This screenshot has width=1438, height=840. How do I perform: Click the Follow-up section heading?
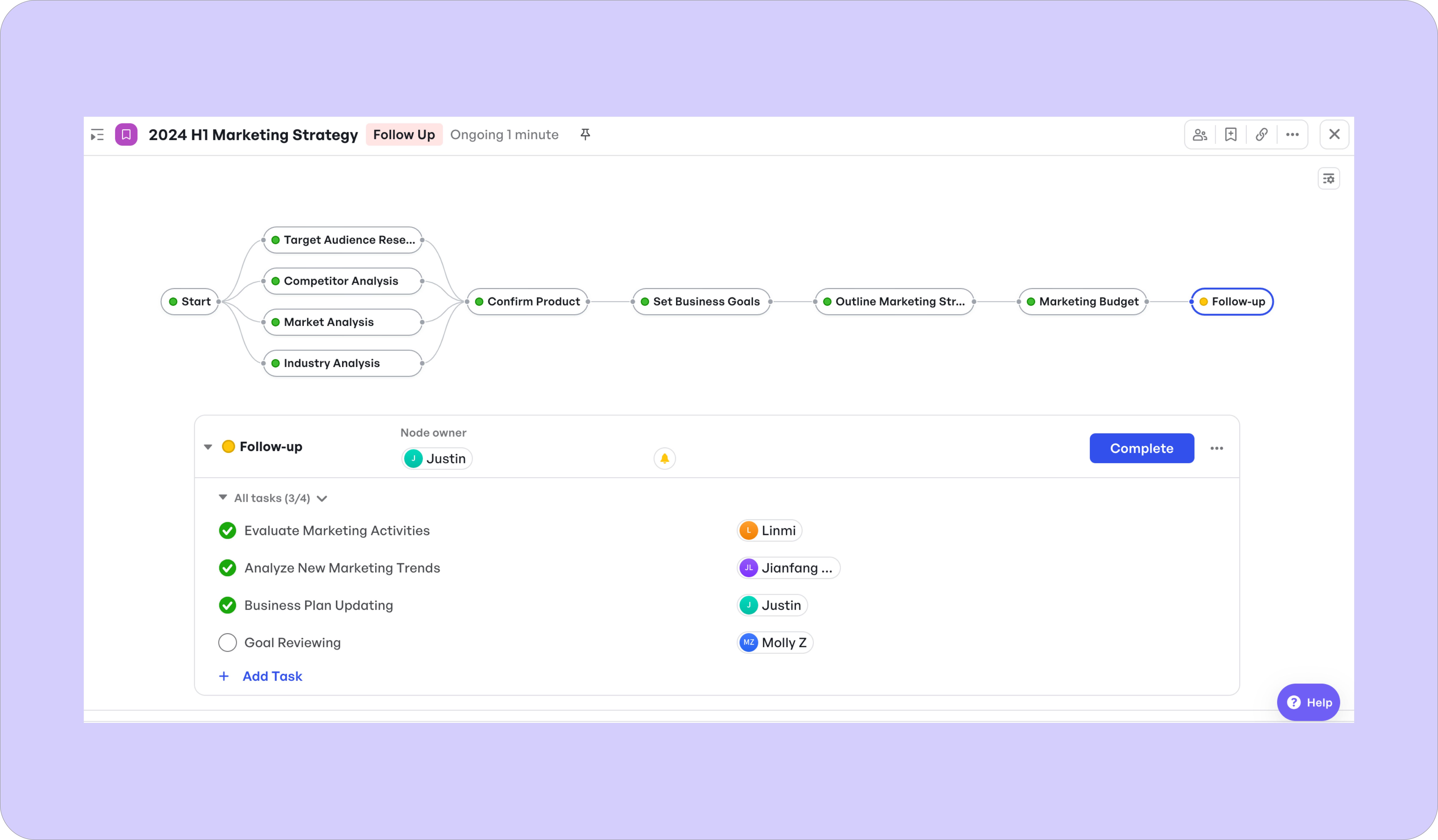point(271,447)
